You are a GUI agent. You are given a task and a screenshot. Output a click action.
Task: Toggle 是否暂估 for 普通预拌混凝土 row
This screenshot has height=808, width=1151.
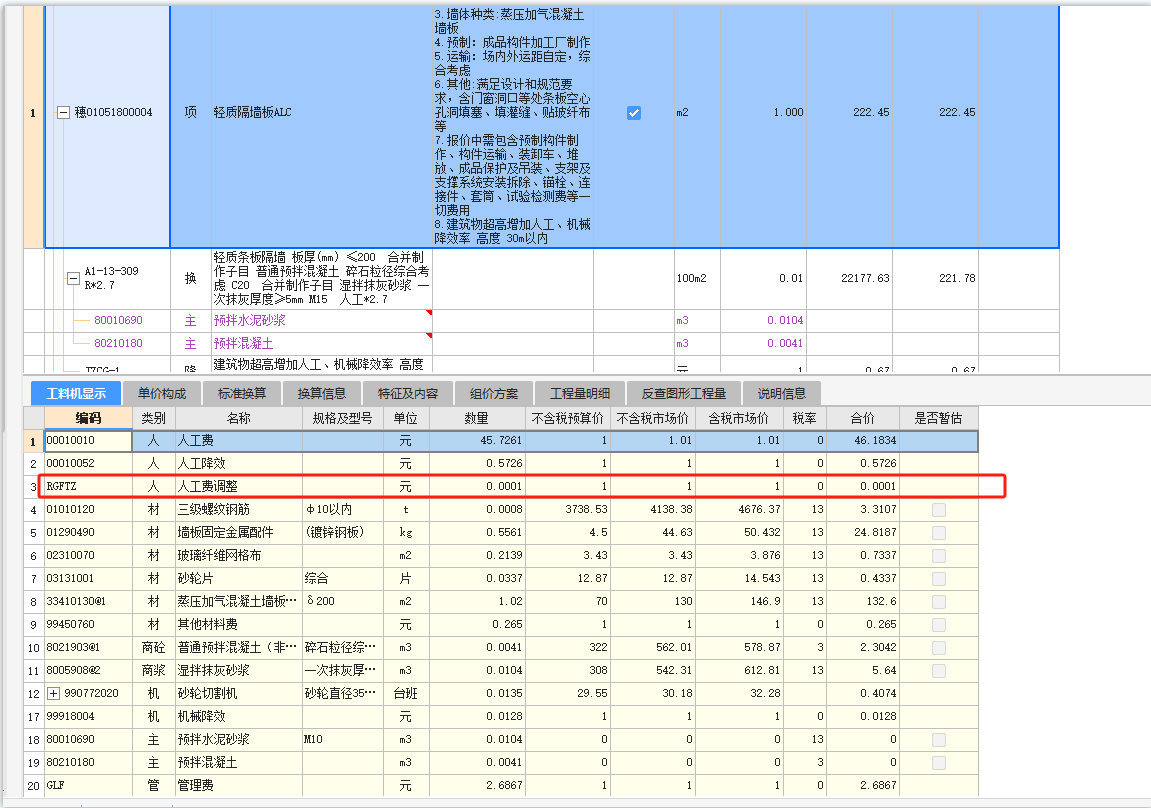pyautogui.click(x=938, y=647)
